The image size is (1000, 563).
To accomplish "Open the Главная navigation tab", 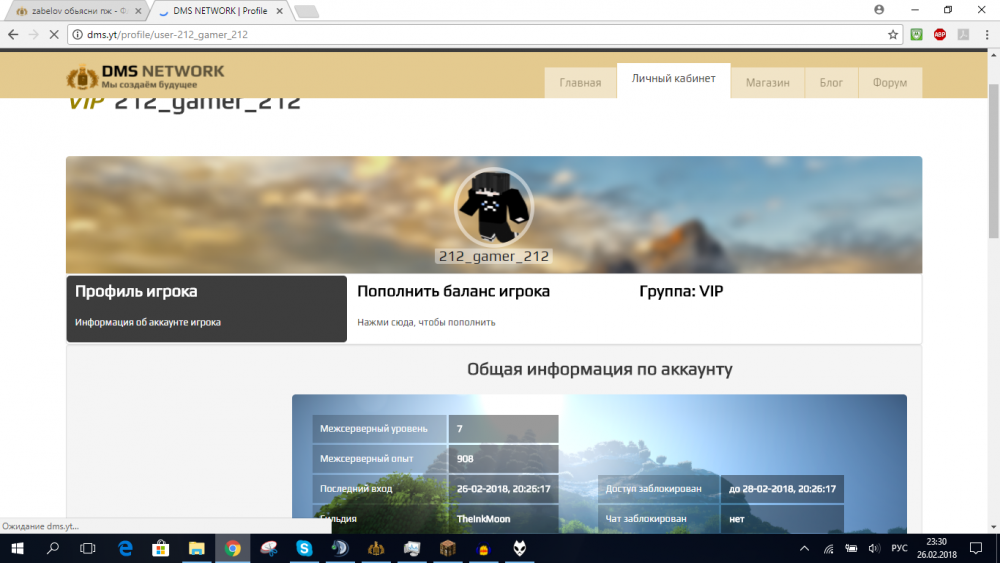I will point(580,82).
